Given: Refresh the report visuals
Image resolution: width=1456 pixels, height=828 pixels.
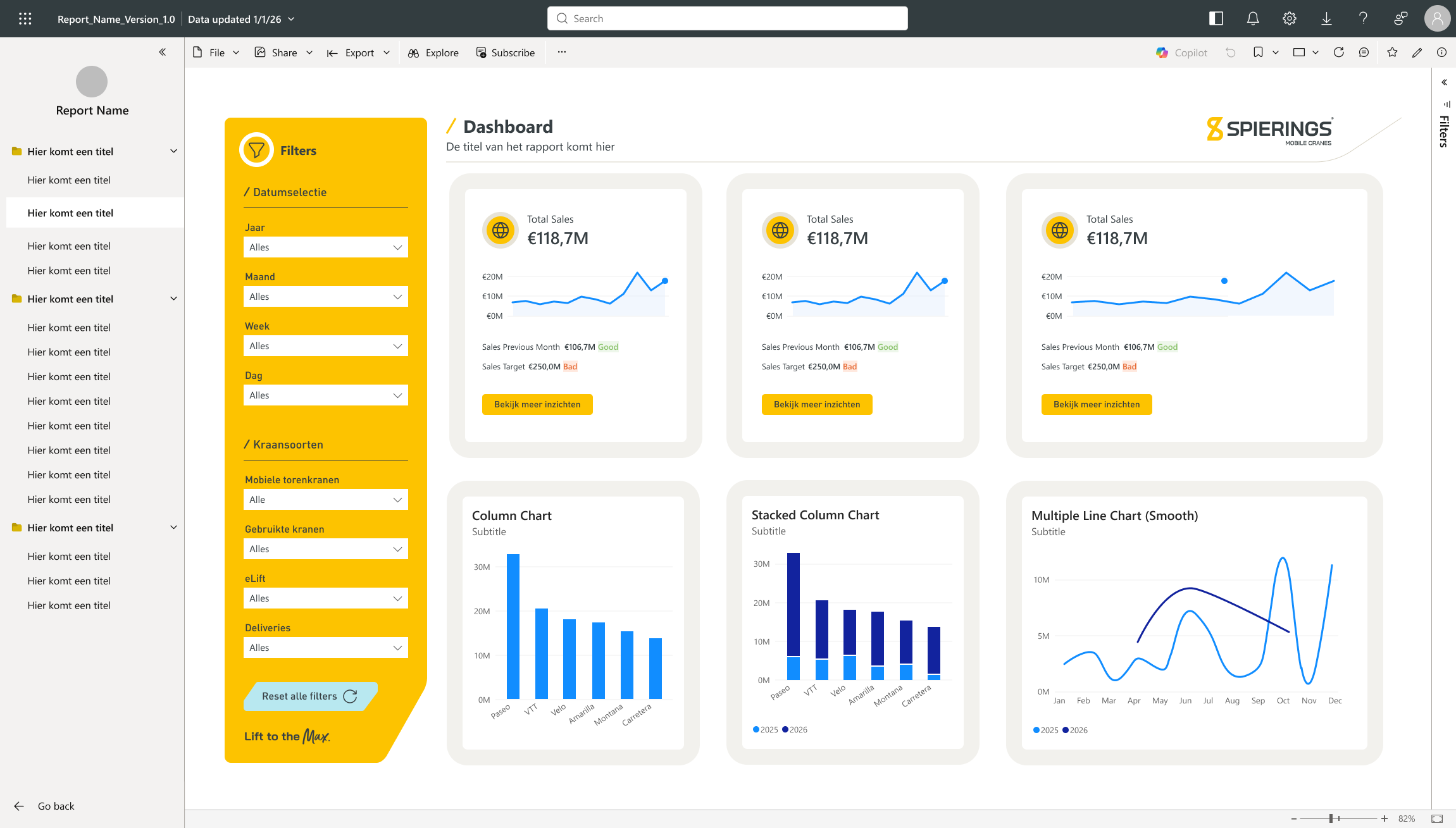Looking at the screenshot, I should [x=1339, y=53].
